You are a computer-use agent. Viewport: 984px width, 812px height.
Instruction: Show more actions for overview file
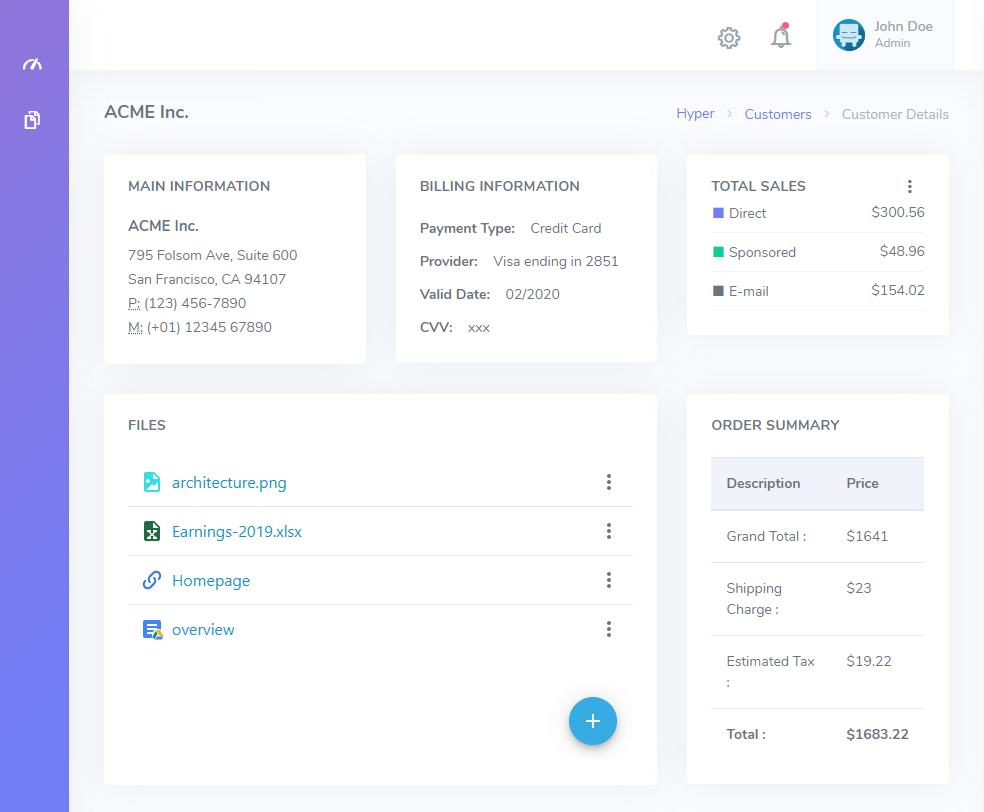(x=608, y=629)
